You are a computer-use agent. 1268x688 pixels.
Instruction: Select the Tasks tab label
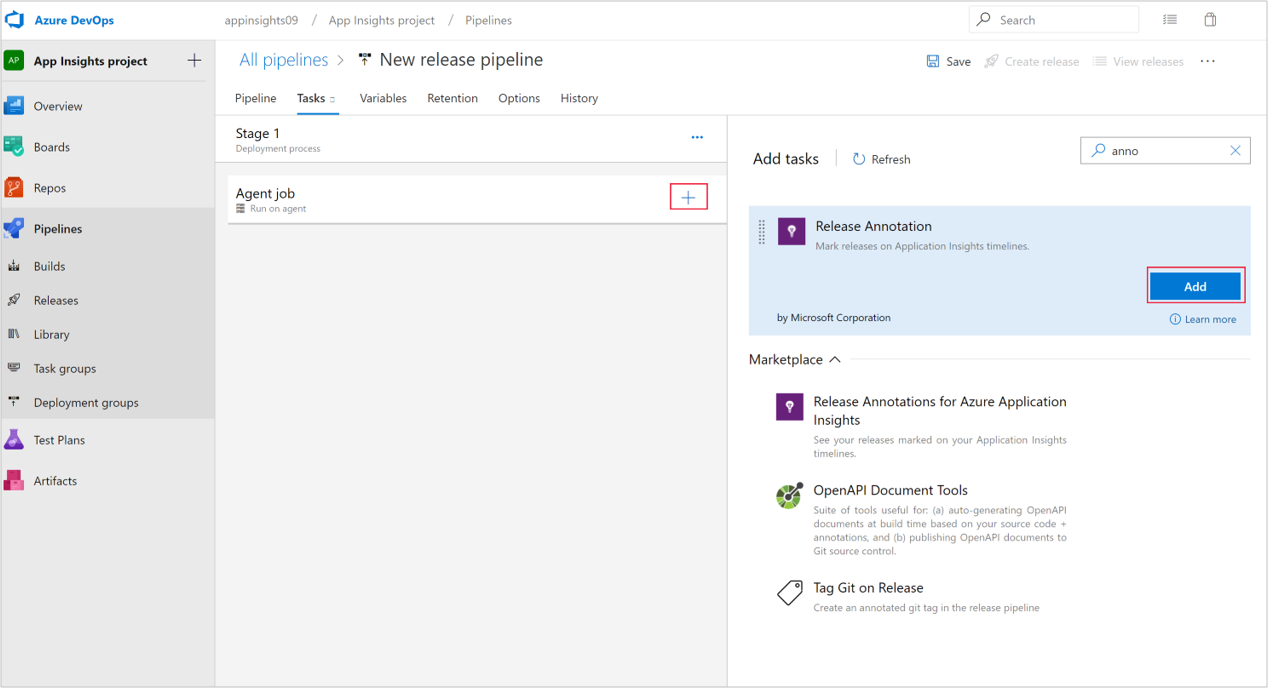click(311, 98)
